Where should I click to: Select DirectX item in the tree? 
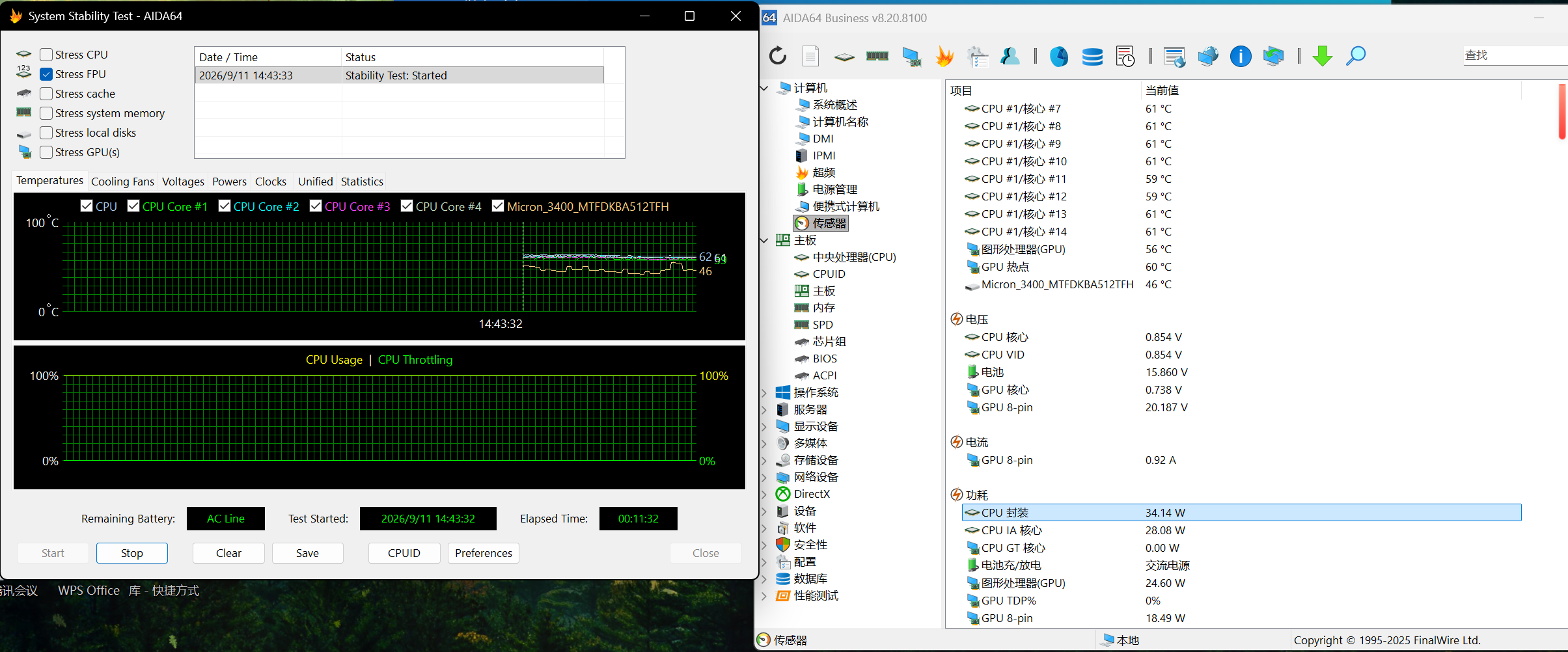pyautogui.click(x=804, y=494)
